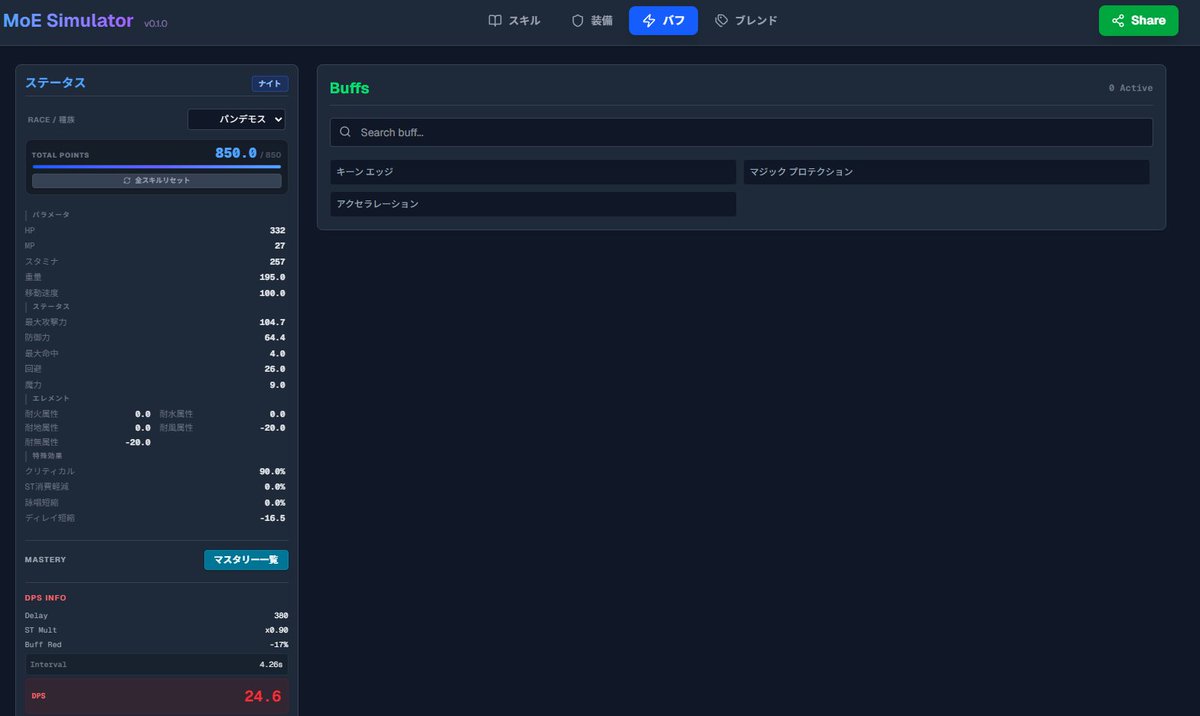Click the "Buffs" panel heading

pyautogui.click(x=349, y=88)
